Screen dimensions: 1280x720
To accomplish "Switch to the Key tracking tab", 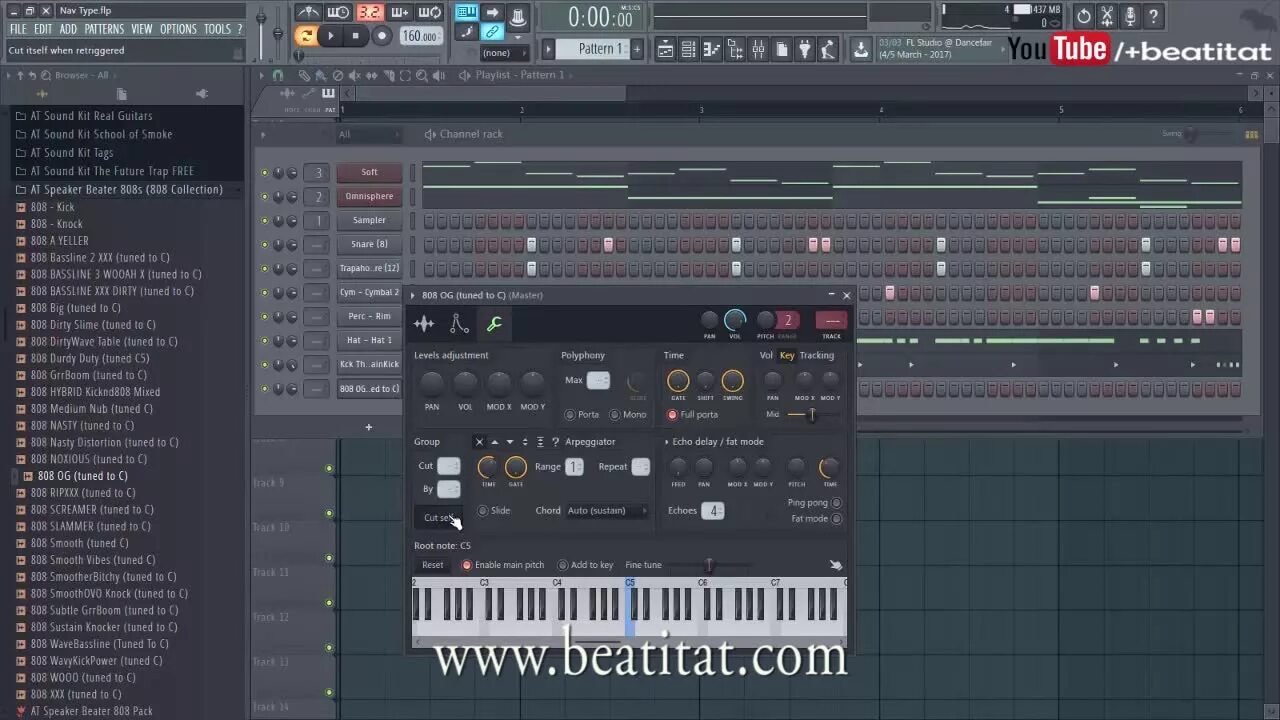I will click(787, 355).
